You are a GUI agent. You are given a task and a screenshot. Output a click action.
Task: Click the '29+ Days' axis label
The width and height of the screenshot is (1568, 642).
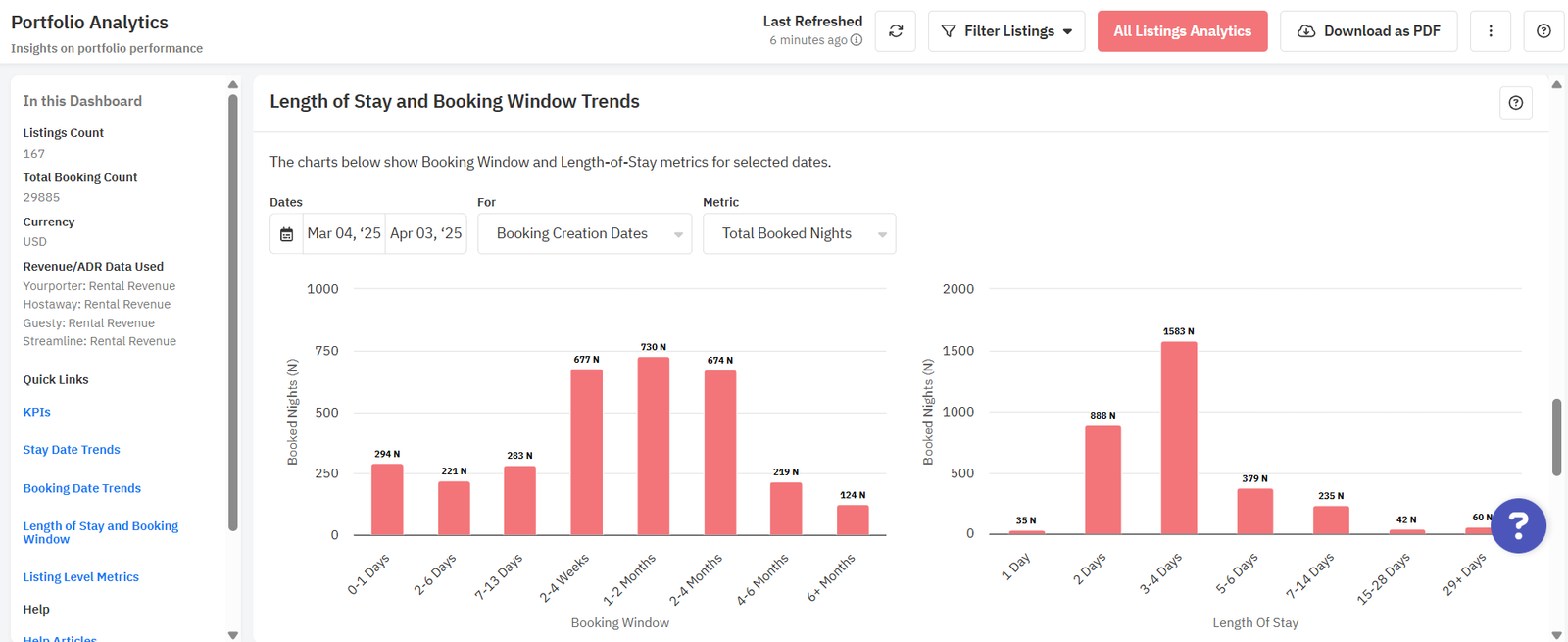(1464, 574)
